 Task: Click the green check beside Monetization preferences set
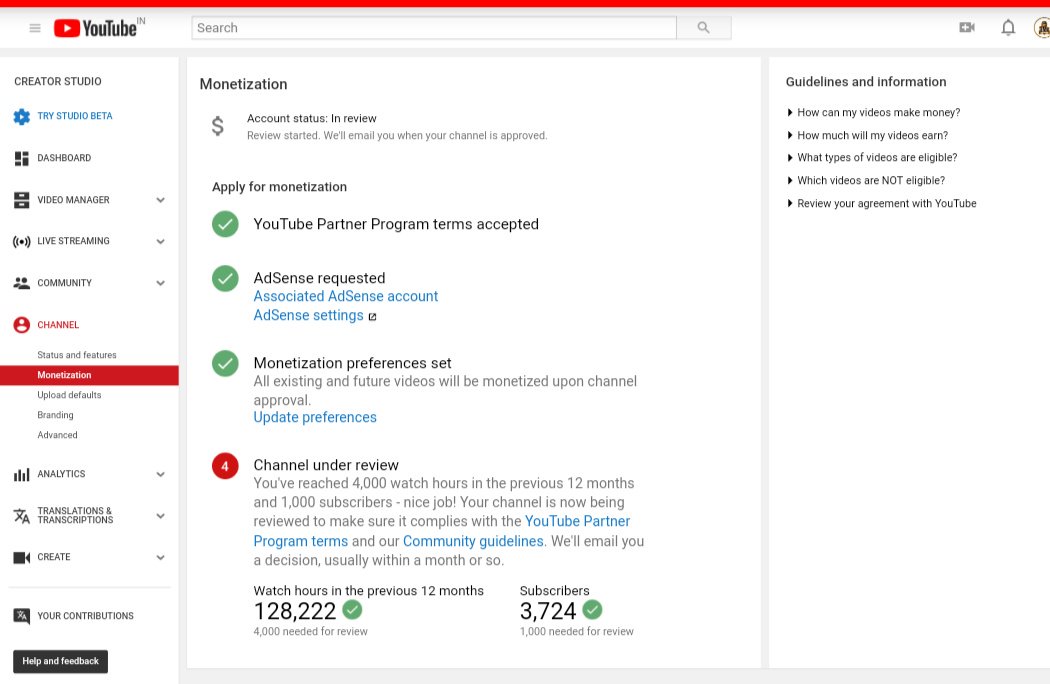click(x=225, y=363)
